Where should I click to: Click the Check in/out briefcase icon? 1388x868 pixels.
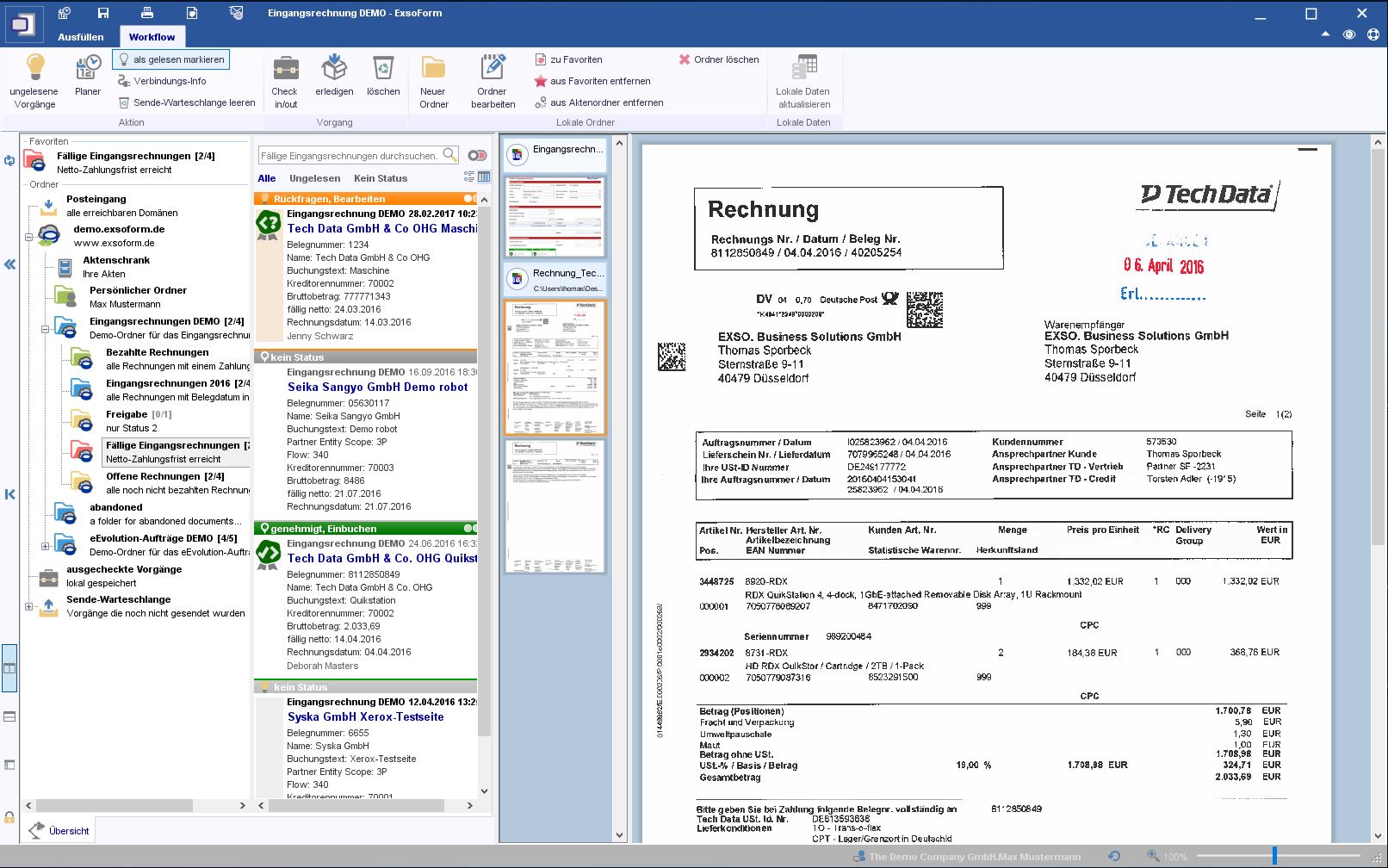(x=285, y=67)
